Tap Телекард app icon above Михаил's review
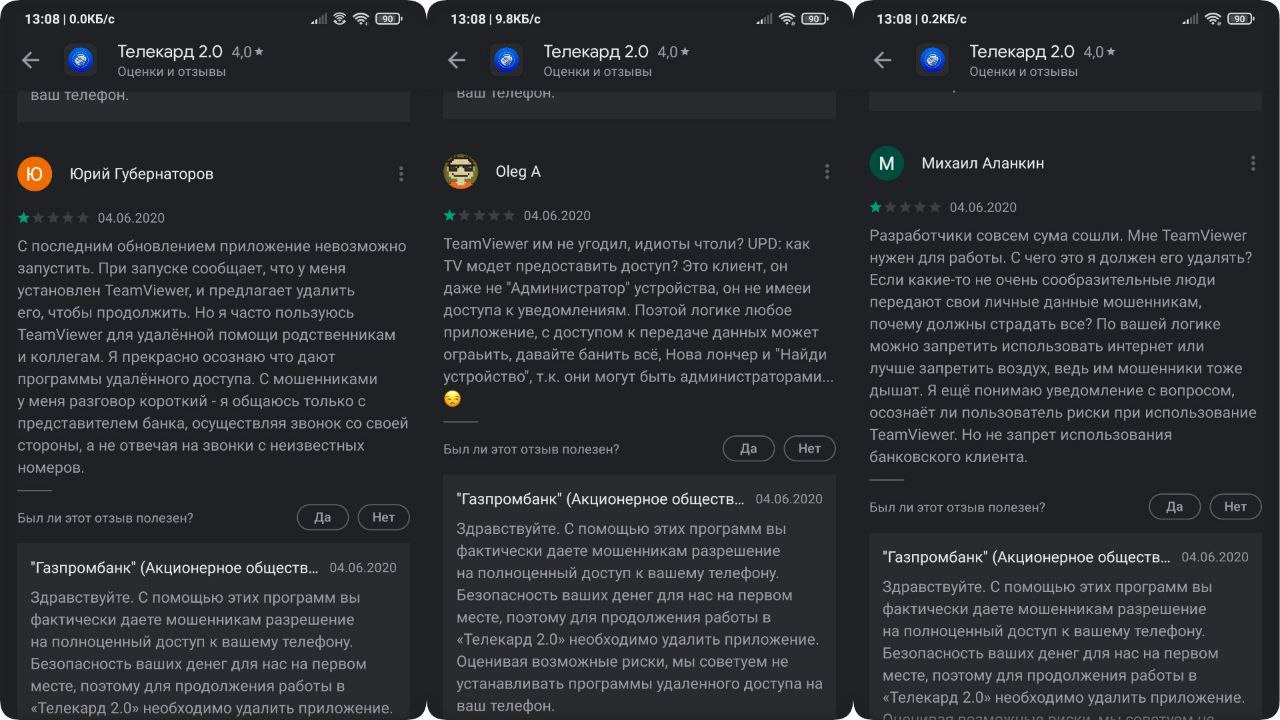 coord(933,60)
